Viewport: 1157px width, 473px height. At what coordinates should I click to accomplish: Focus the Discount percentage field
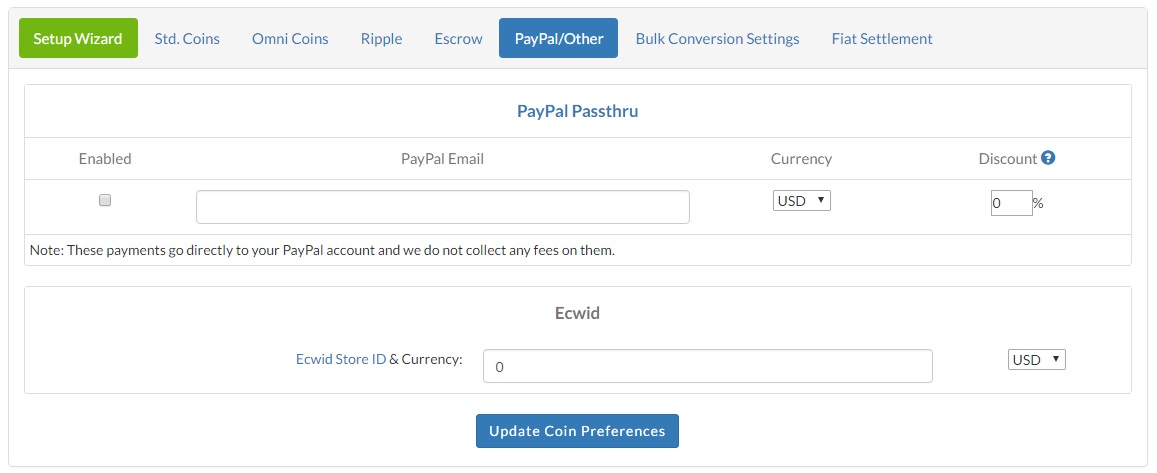point(1011,203)
